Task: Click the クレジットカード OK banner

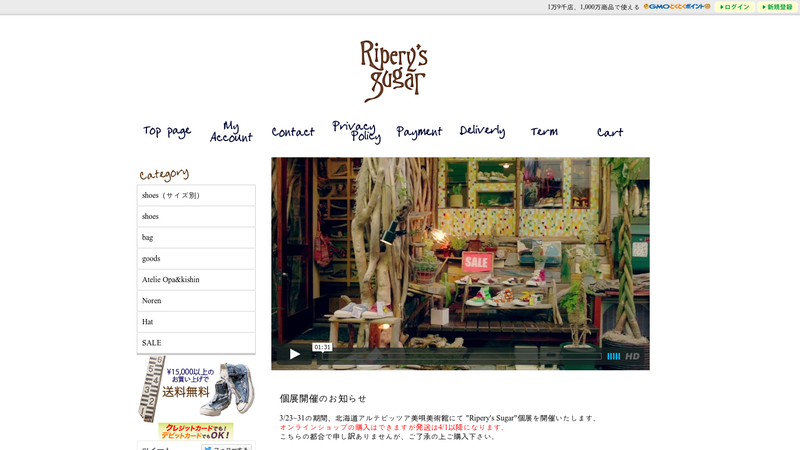Action: [x=196, y=432]
